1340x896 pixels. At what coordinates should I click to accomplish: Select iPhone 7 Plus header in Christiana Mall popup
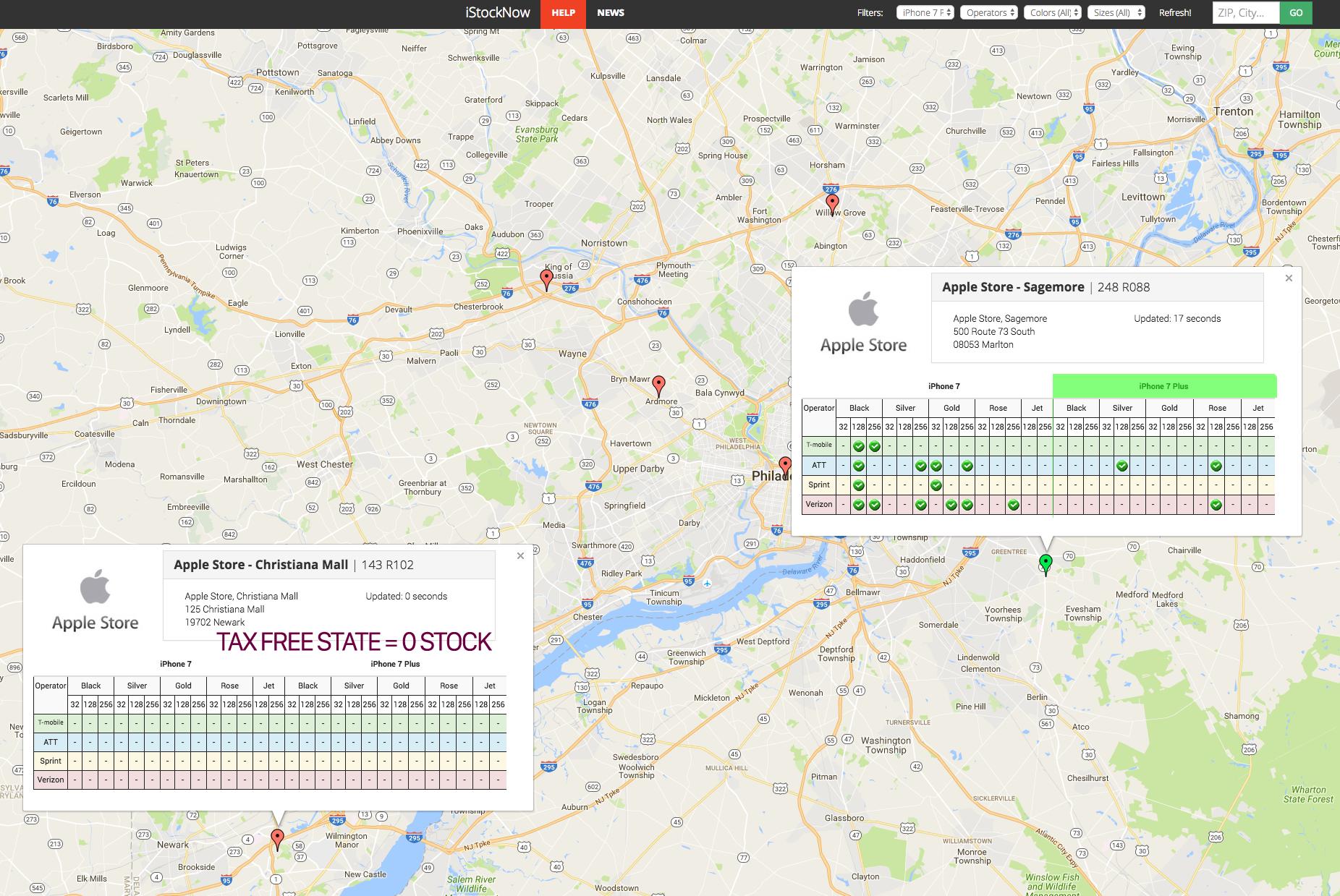tap(395, 664)
